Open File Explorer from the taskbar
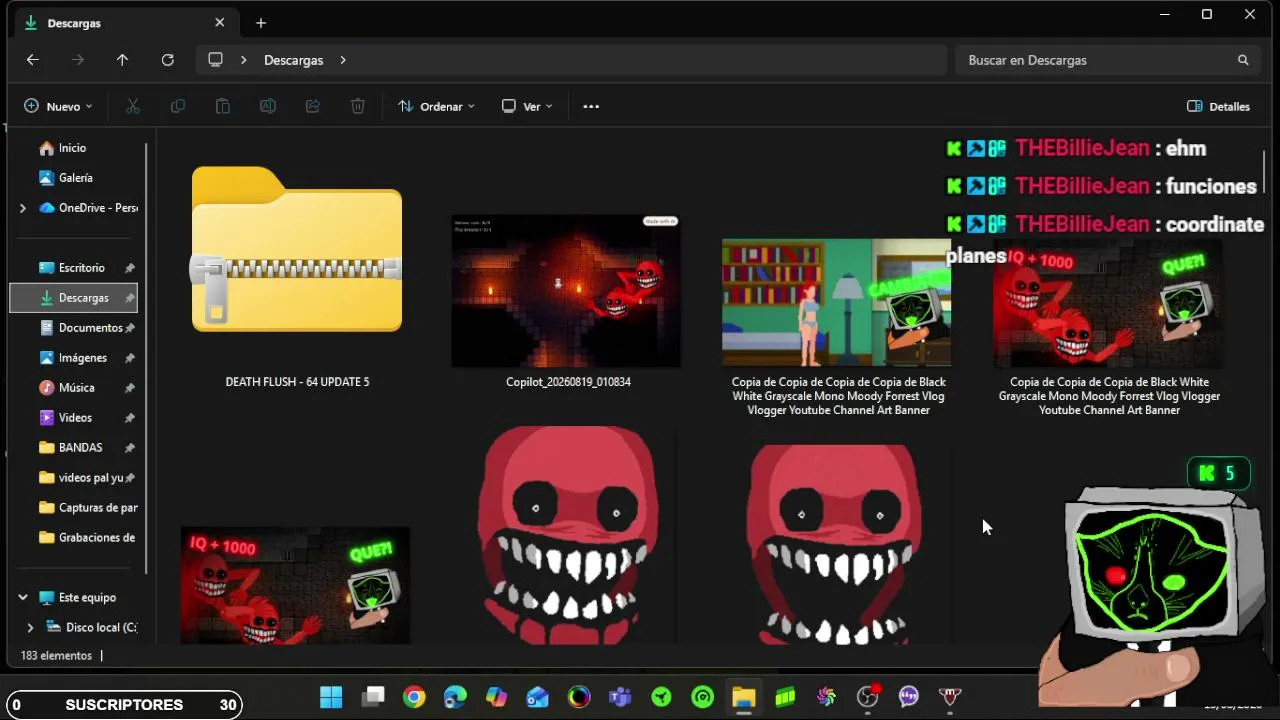The image size is (1280, 720). [x=743, y=697]
